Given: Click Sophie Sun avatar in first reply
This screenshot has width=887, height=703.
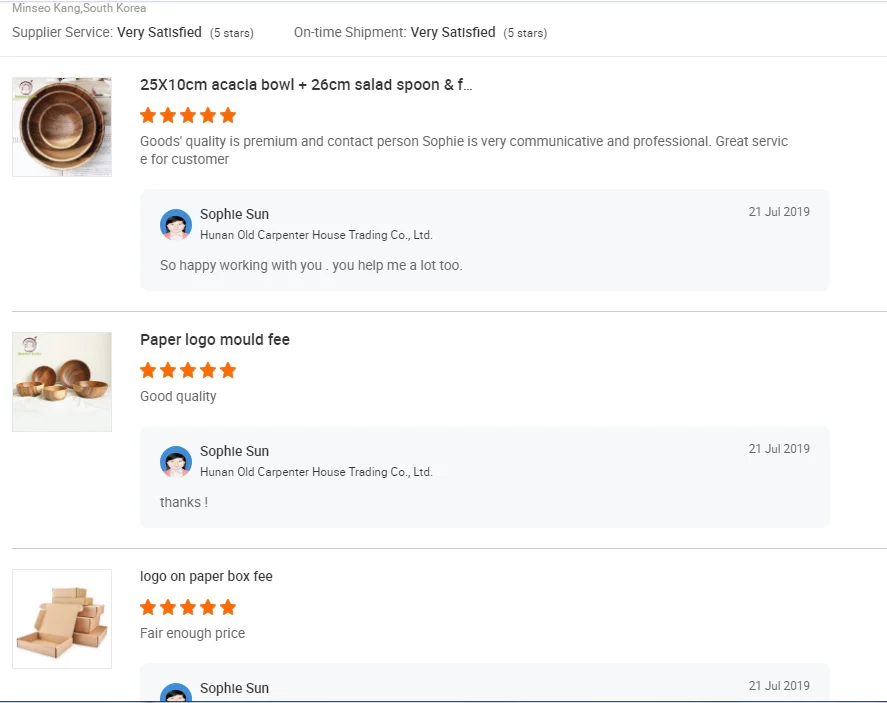Looking at the screenshot, I should click(x=176, y=225).
